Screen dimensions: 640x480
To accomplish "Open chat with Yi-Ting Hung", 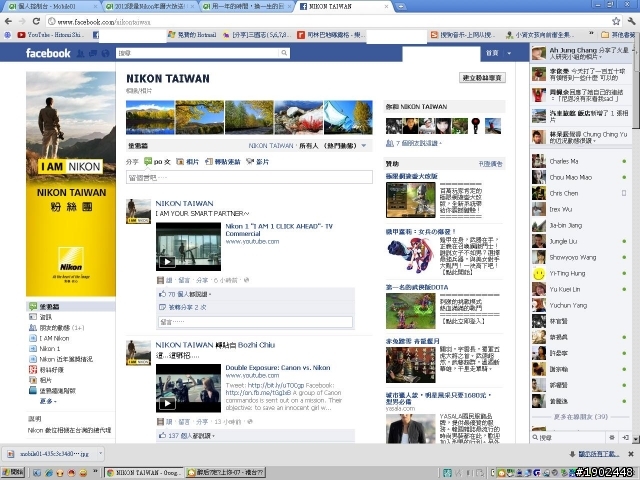I will [x=580, y=273].
